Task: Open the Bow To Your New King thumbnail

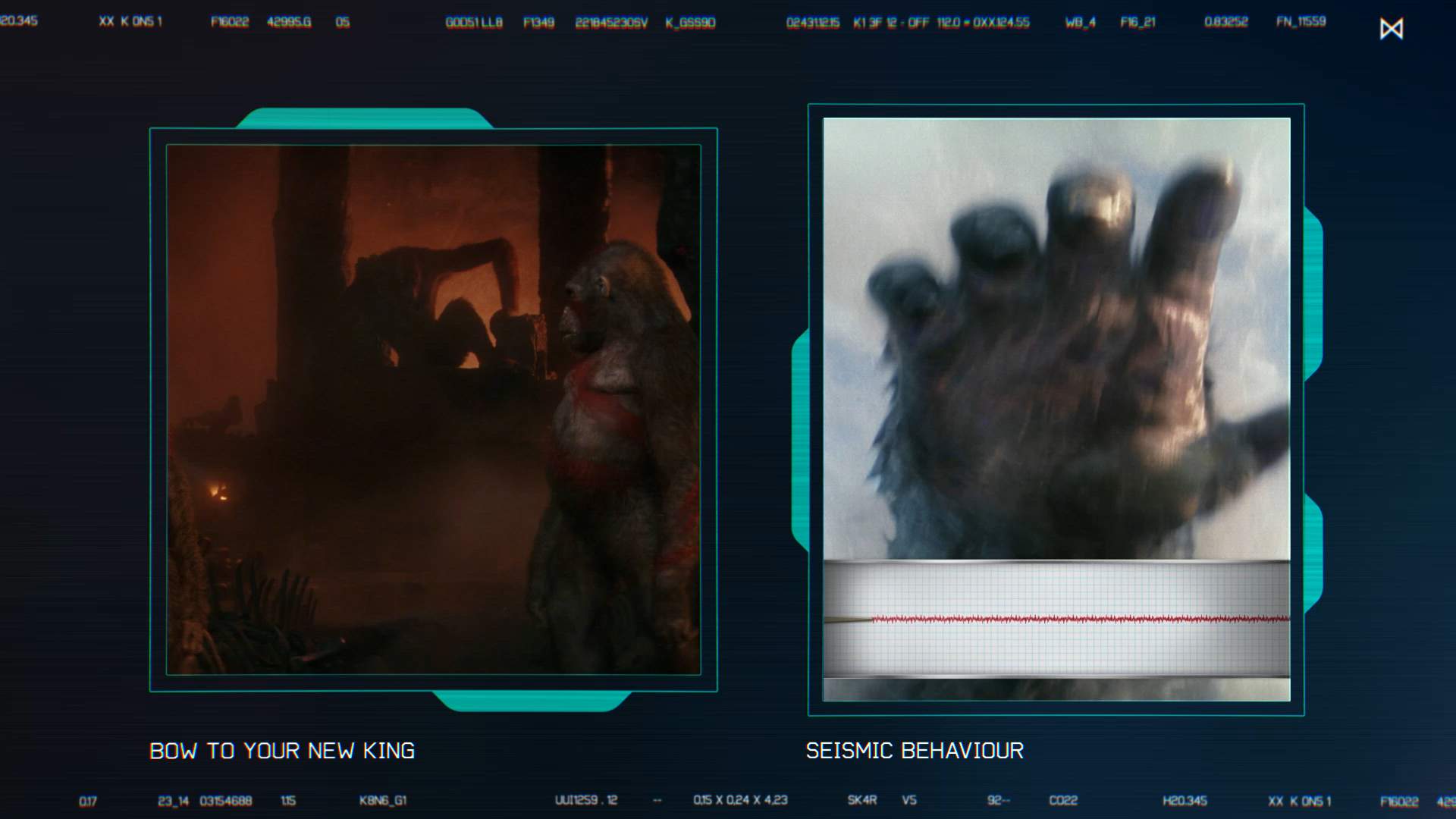Action: pos(433,409)
